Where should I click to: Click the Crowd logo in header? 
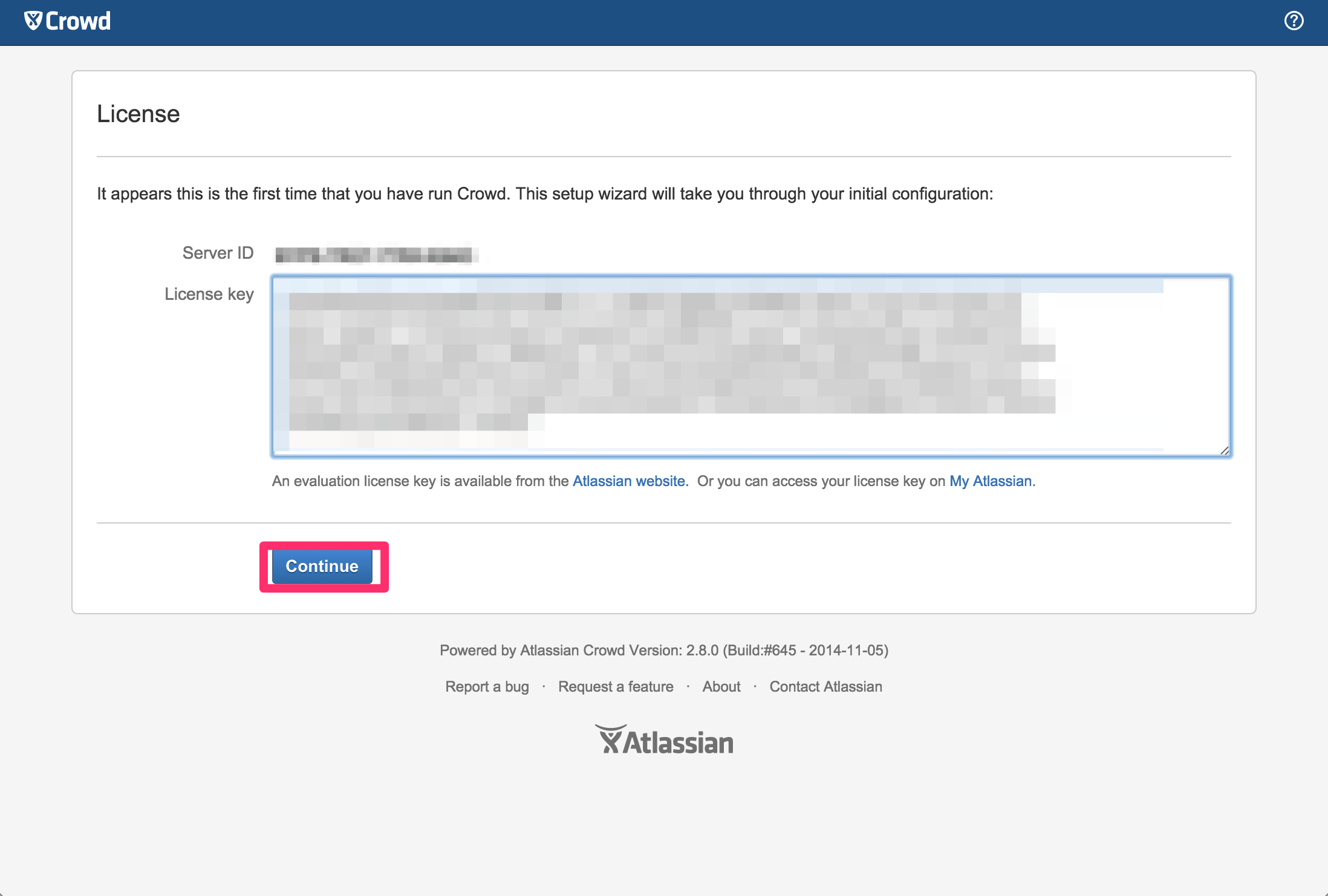tap(67, 21)
